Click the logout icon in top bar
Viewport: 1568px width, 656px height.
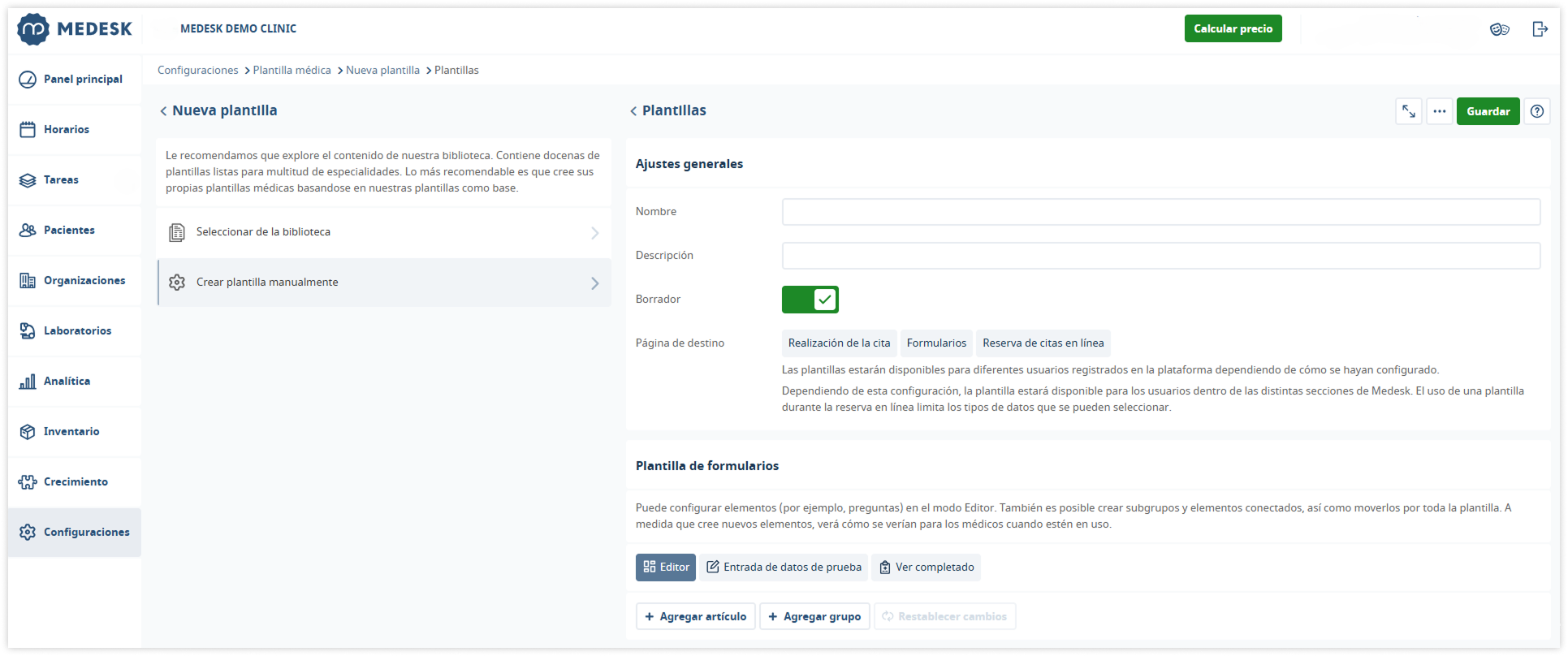click(1540, 29)
